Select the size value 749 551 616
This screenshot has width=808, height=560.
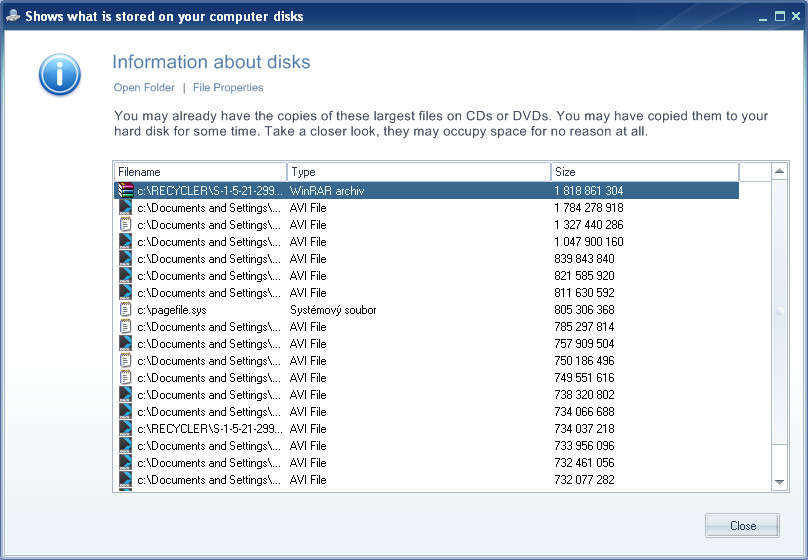click(x=584, y=378)
